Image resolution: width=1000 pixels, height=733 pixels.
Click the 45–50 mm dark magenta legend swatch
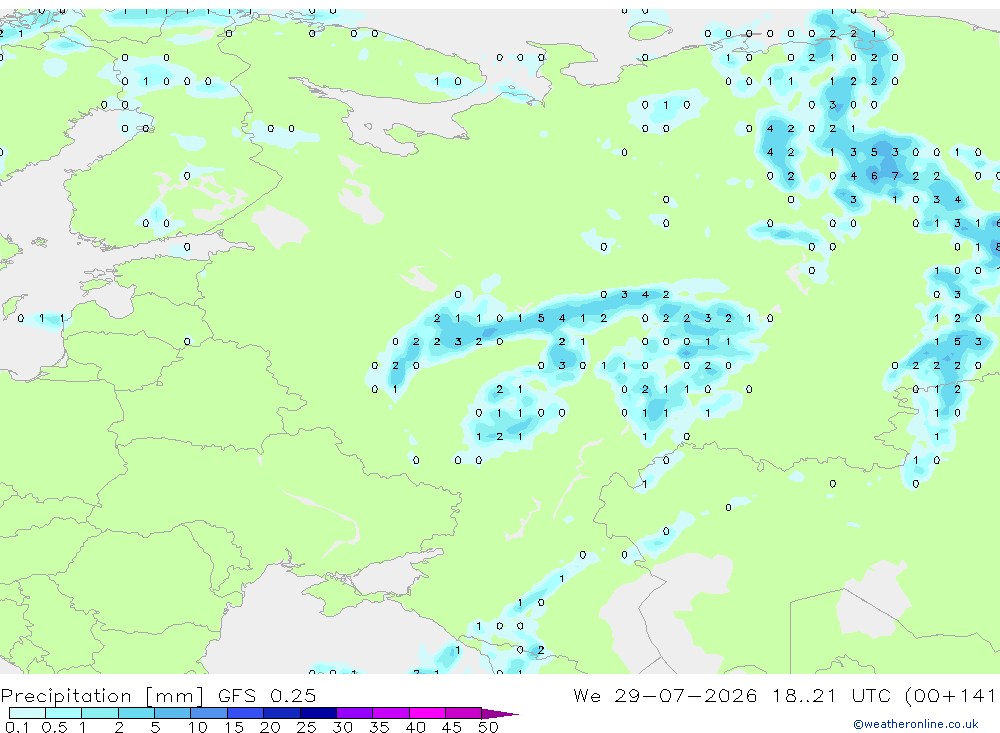pos(464,713)
